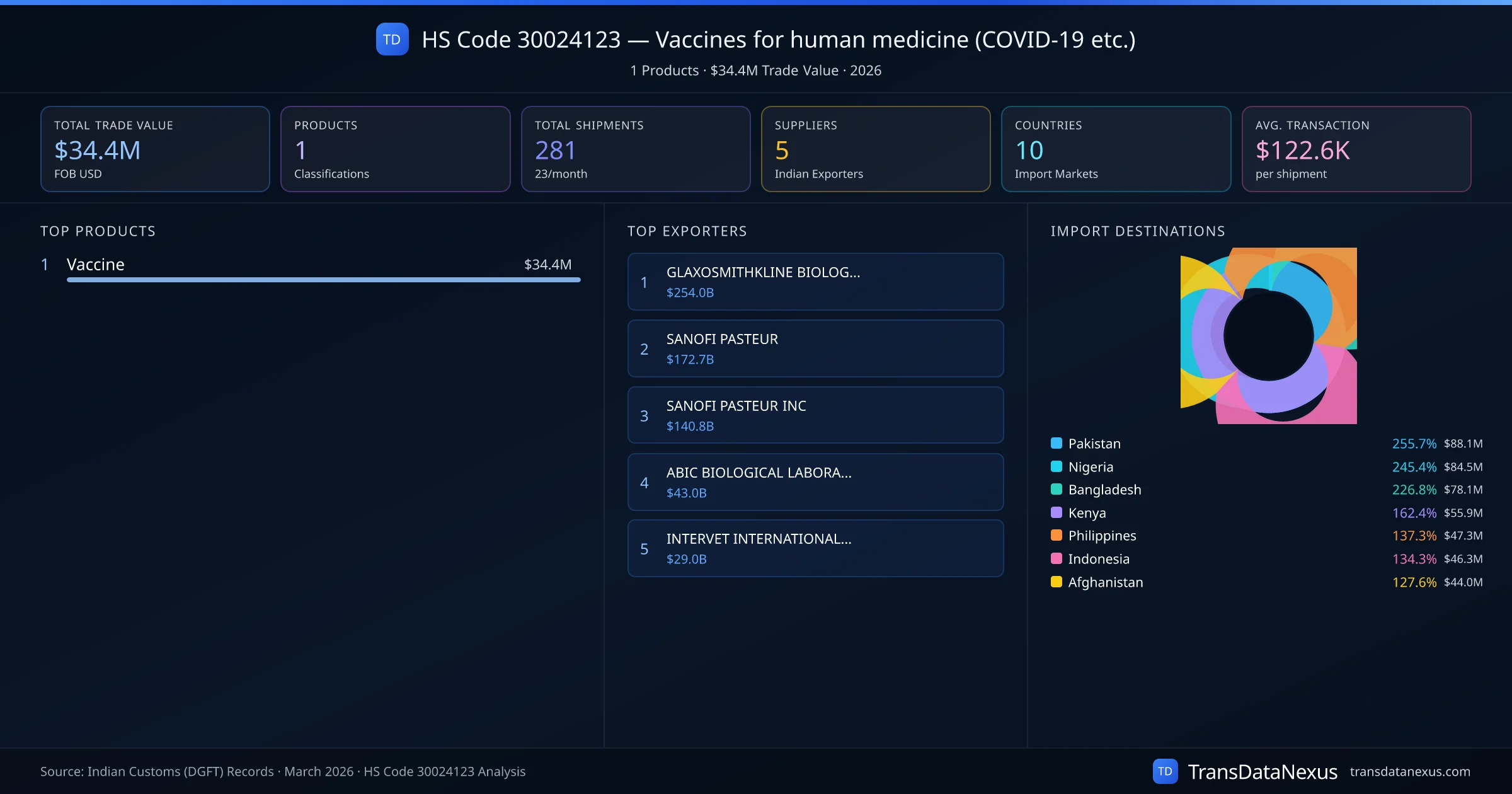Image resolution: width=1512 pixels, height=794 pixels.
Task: Expand GLAXOSMITHKLINE BIOLOG... truncated exporter name
Action: click(x=763, y=273)
